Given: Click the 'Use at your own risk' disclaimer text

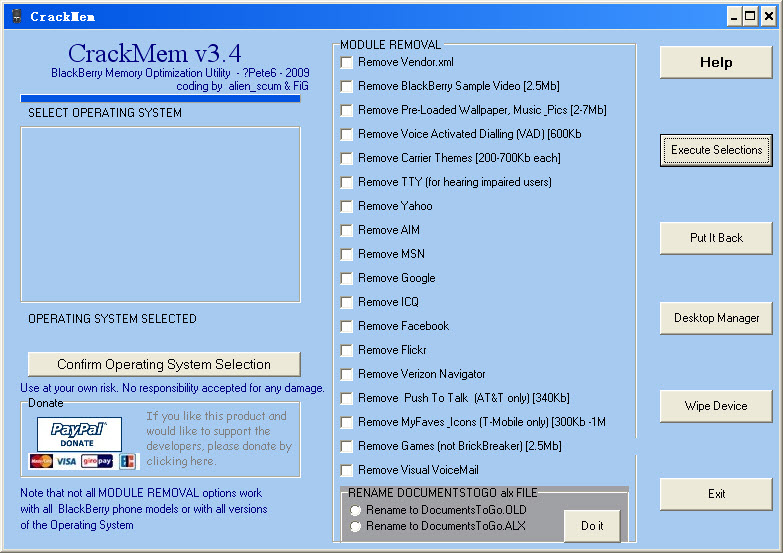Looking at the screenshot, I should pos(172,388).
